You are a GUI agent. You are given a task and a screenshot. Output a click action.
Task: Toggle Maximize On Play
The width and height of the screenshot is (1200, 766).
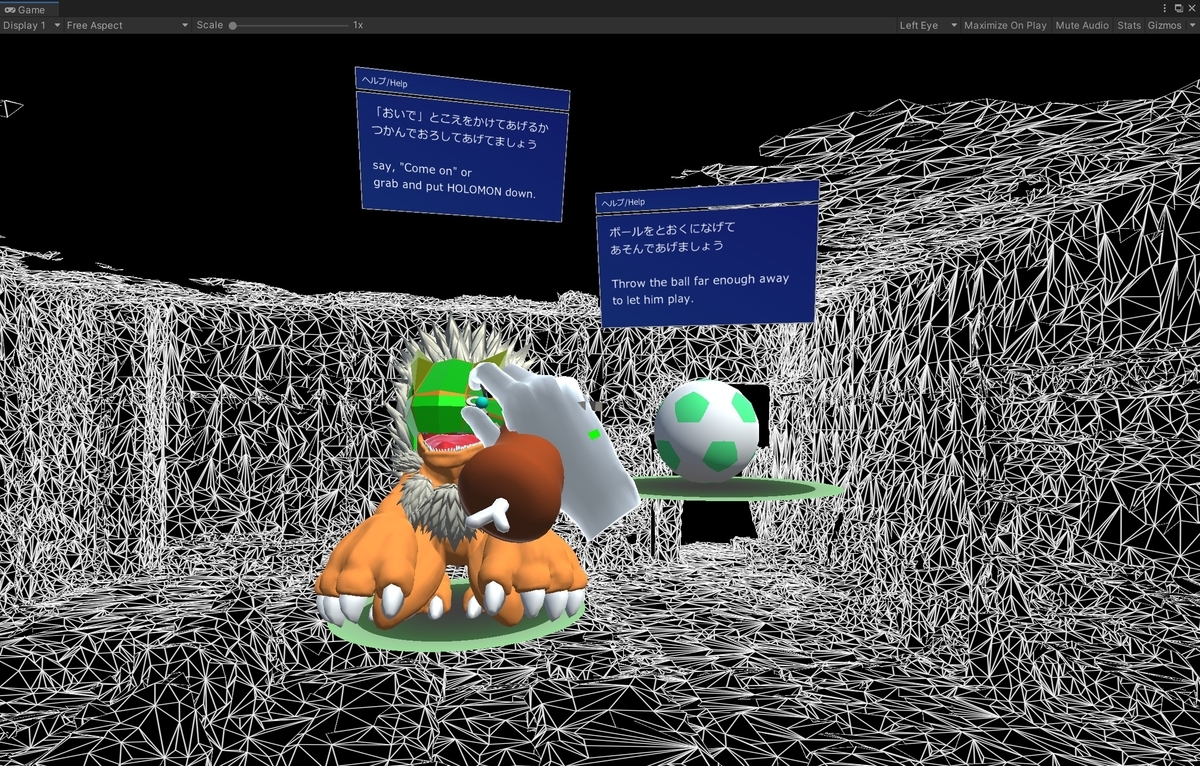[1005, 25]
